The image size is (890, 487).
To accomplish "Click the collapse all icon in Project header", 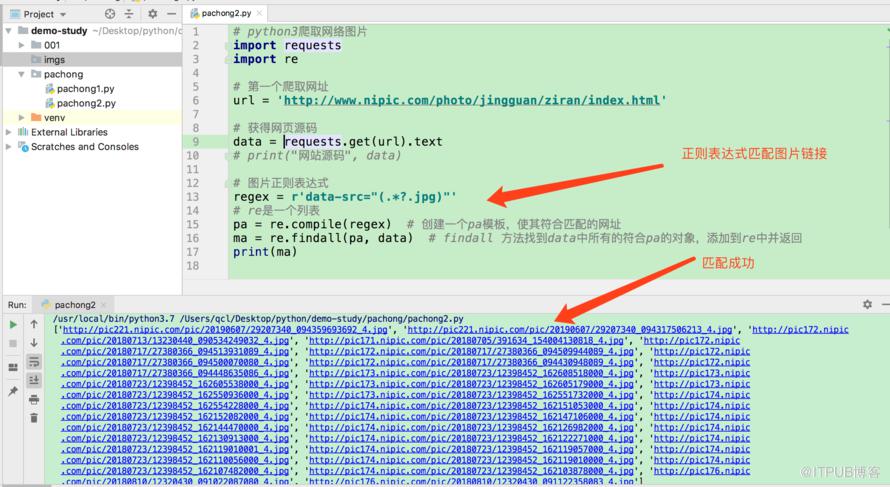I will pos(129,14).
